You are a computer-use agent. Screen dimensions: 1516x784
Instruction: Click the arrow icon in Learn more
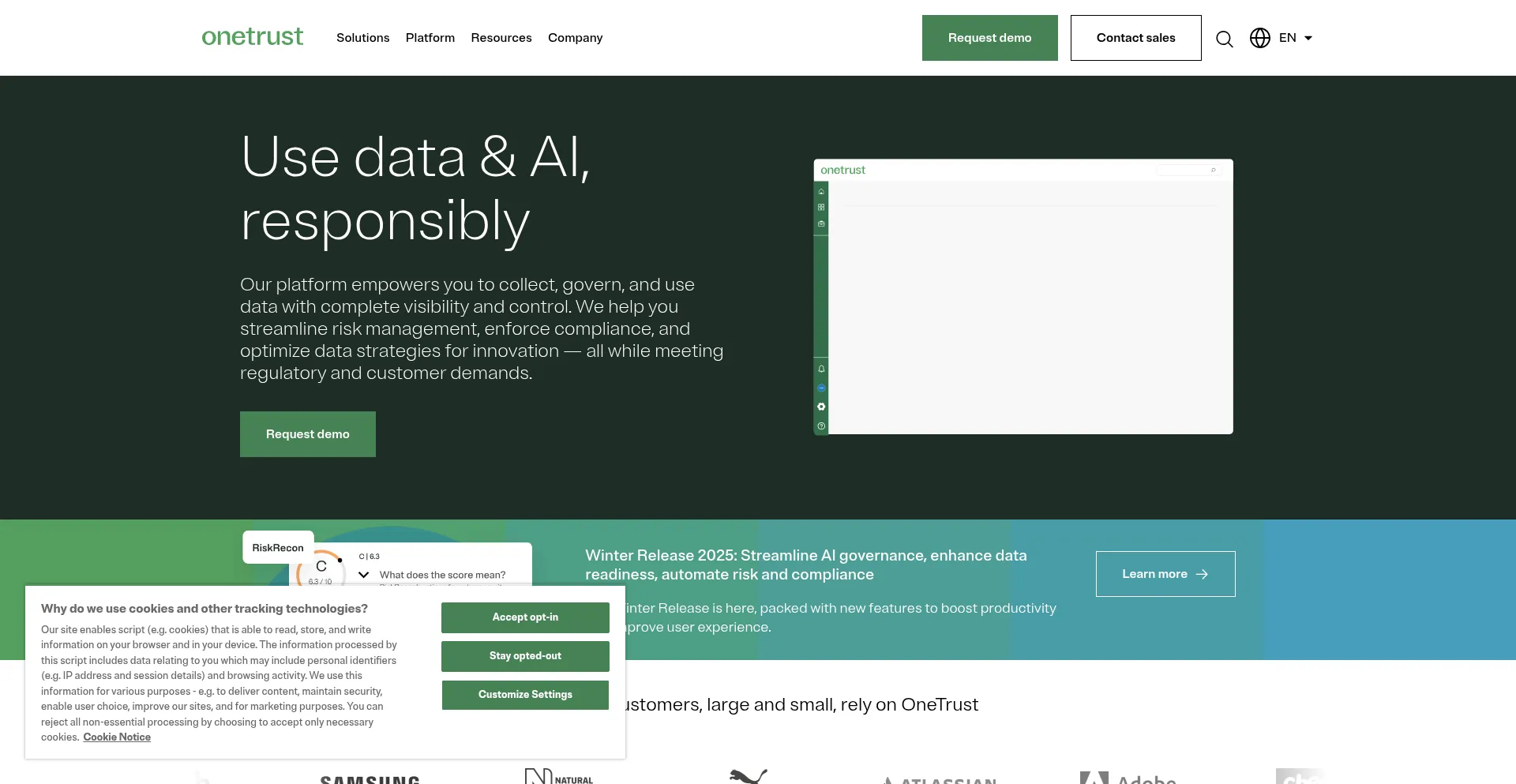tap(1202, 574)
